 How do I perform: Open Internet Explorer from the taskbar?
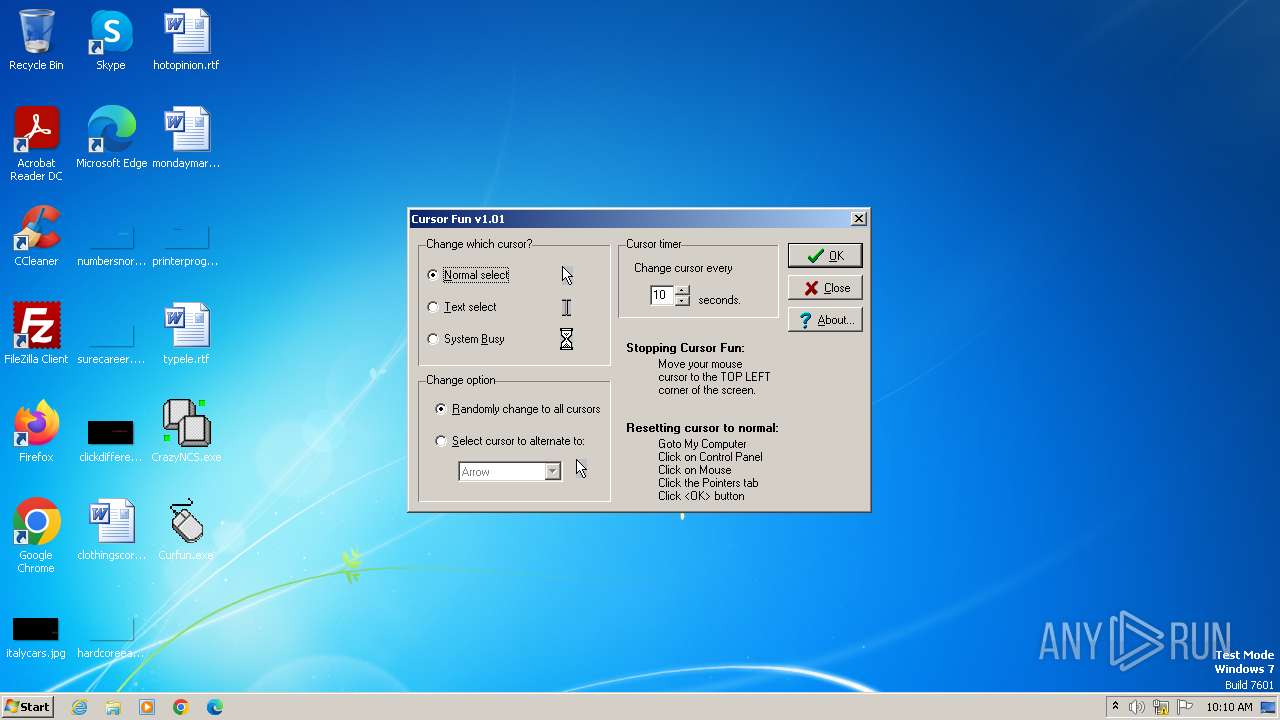(80, 707)
